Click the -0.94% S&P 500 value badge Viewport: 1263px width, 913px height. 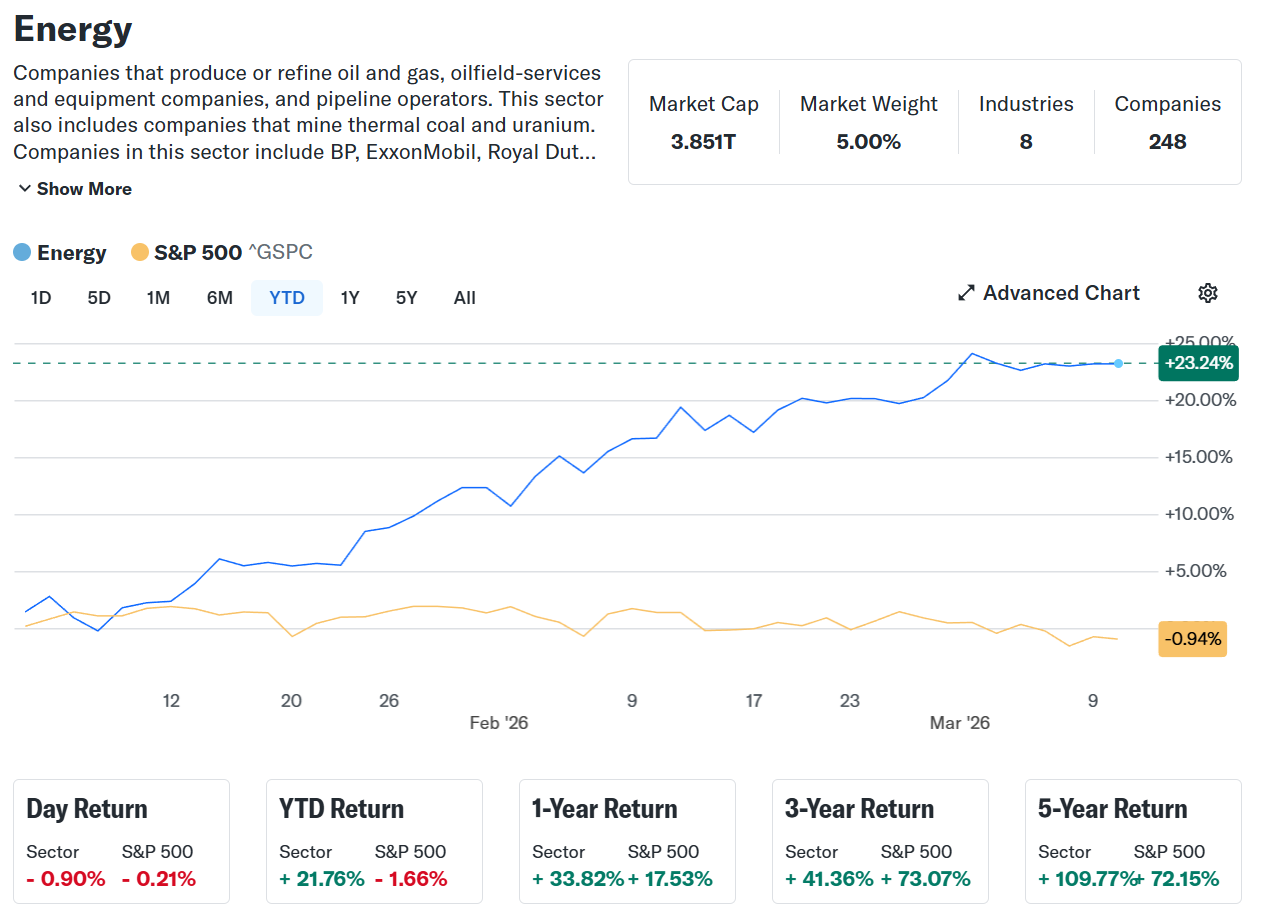[x=1192, y=639]
